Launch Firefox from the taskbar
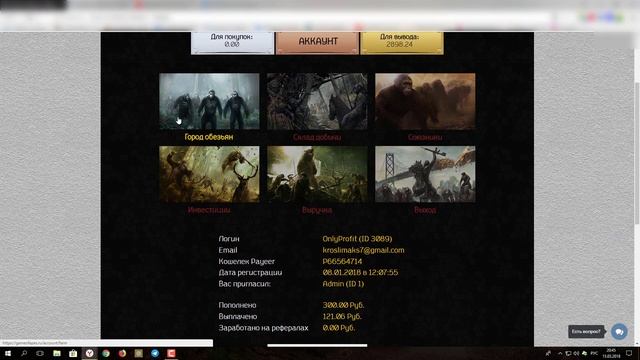This screenshot has height=360, width=640. 122,353
